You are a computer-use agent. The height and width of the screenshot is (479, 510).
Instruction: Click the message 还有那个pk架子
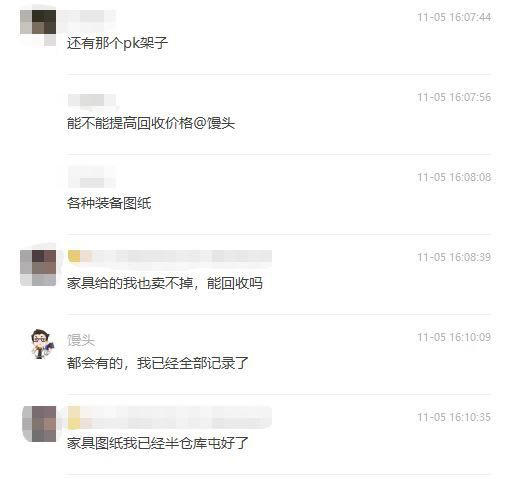pos(117,43)
